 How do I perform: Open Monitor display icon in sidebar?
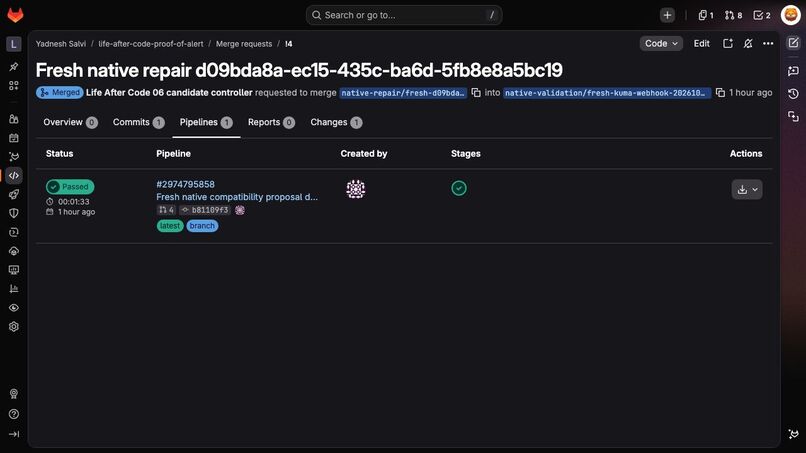pyautogui.click(x=14, y=270)
